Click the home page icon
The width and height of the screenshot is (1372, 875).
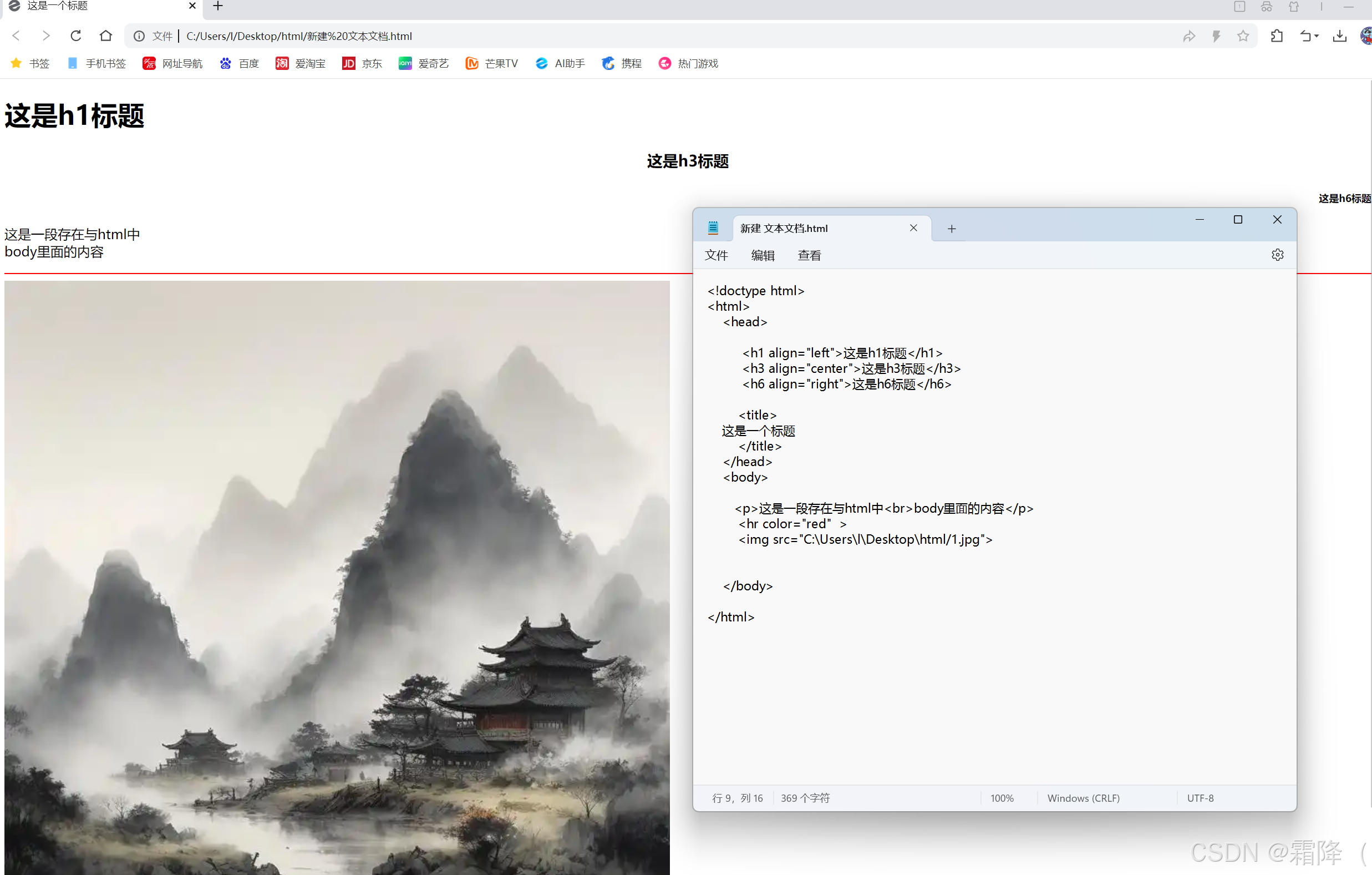pos(105,36)
